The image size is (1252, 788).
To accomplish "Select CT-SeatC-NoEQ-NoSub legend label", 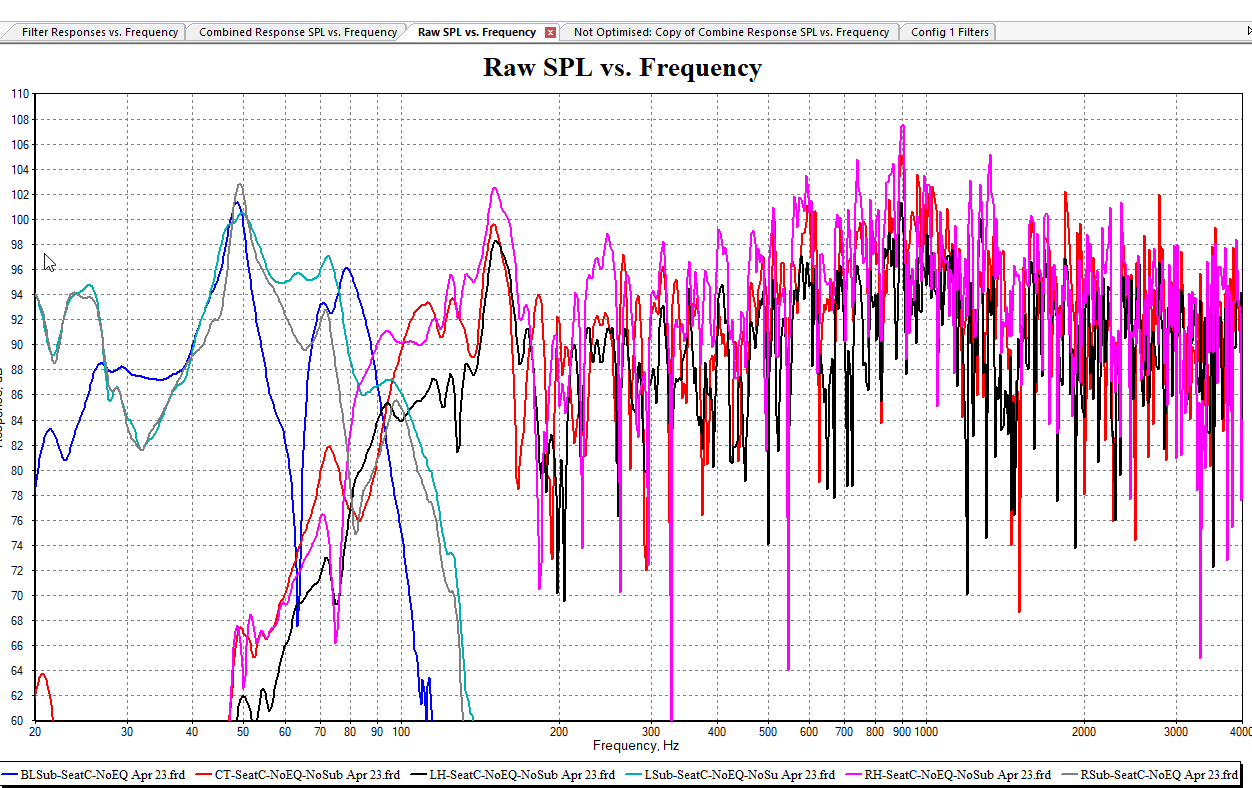I will (x=307, y=775).
